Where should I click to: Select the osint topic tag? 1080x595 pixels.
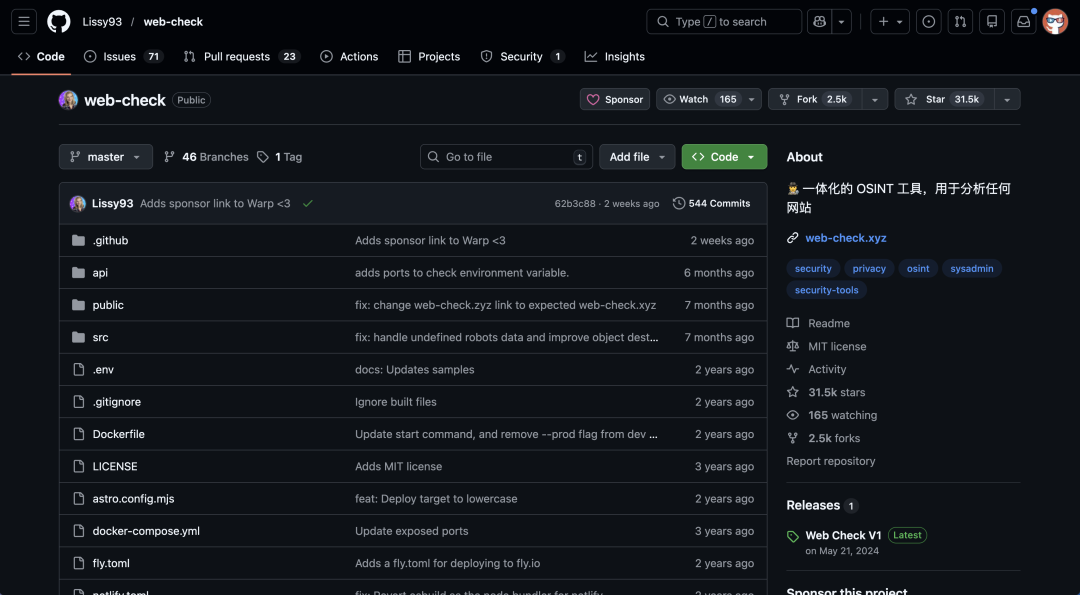pyautogui.click(x=917, y=269)
